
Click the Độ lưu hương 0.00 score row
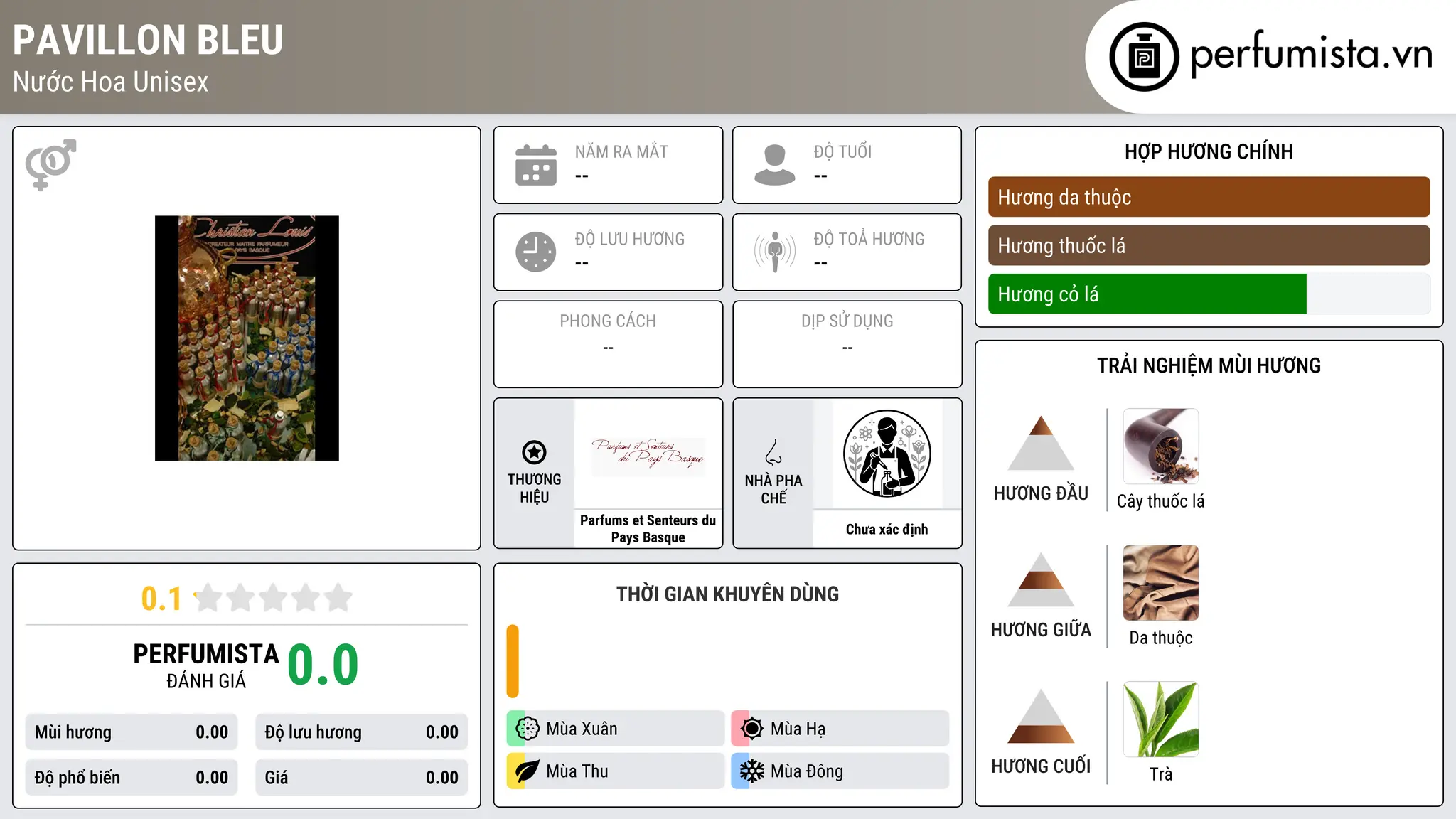[x=361, y=732]
